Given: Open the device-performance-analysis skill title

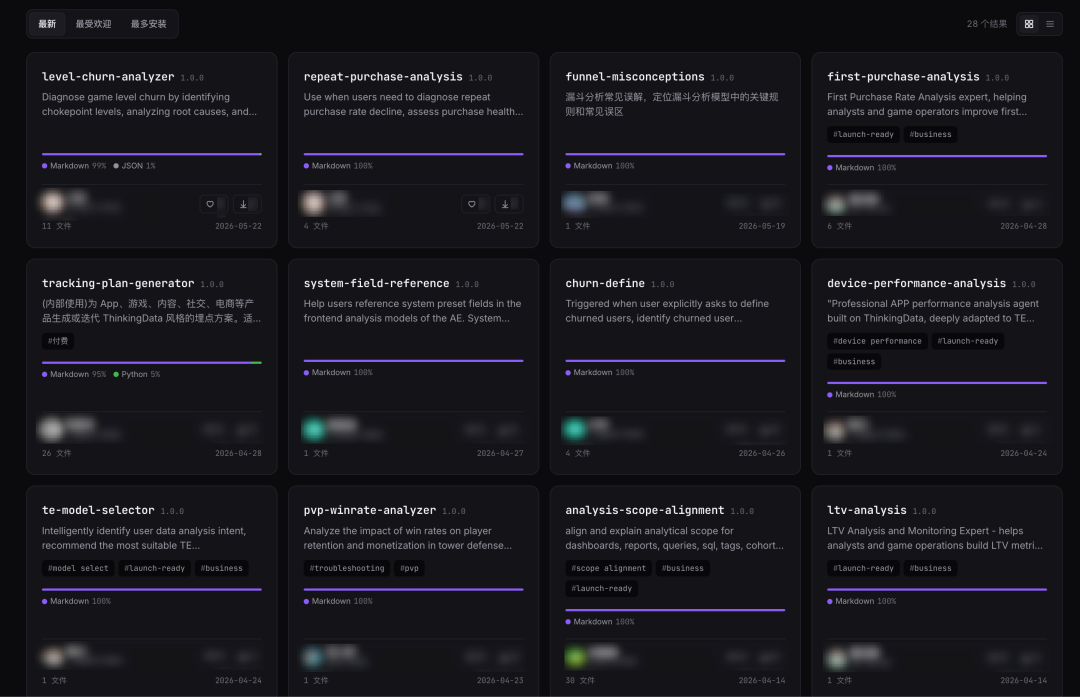Looking at the screenshot, I should [916, 283].
